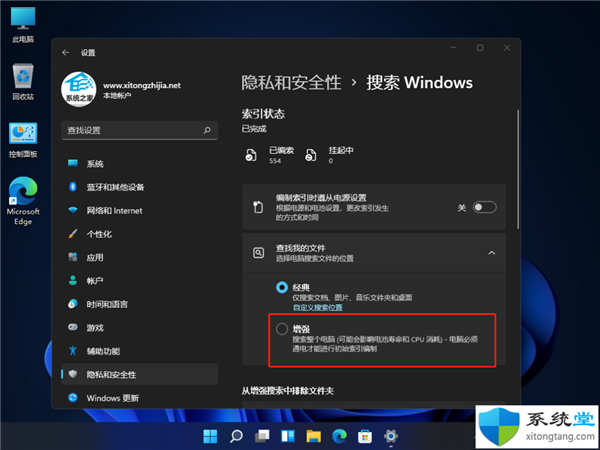This screenshot has width=600, height=450.
Task: Open the Windows Start button
Action: 210,436
